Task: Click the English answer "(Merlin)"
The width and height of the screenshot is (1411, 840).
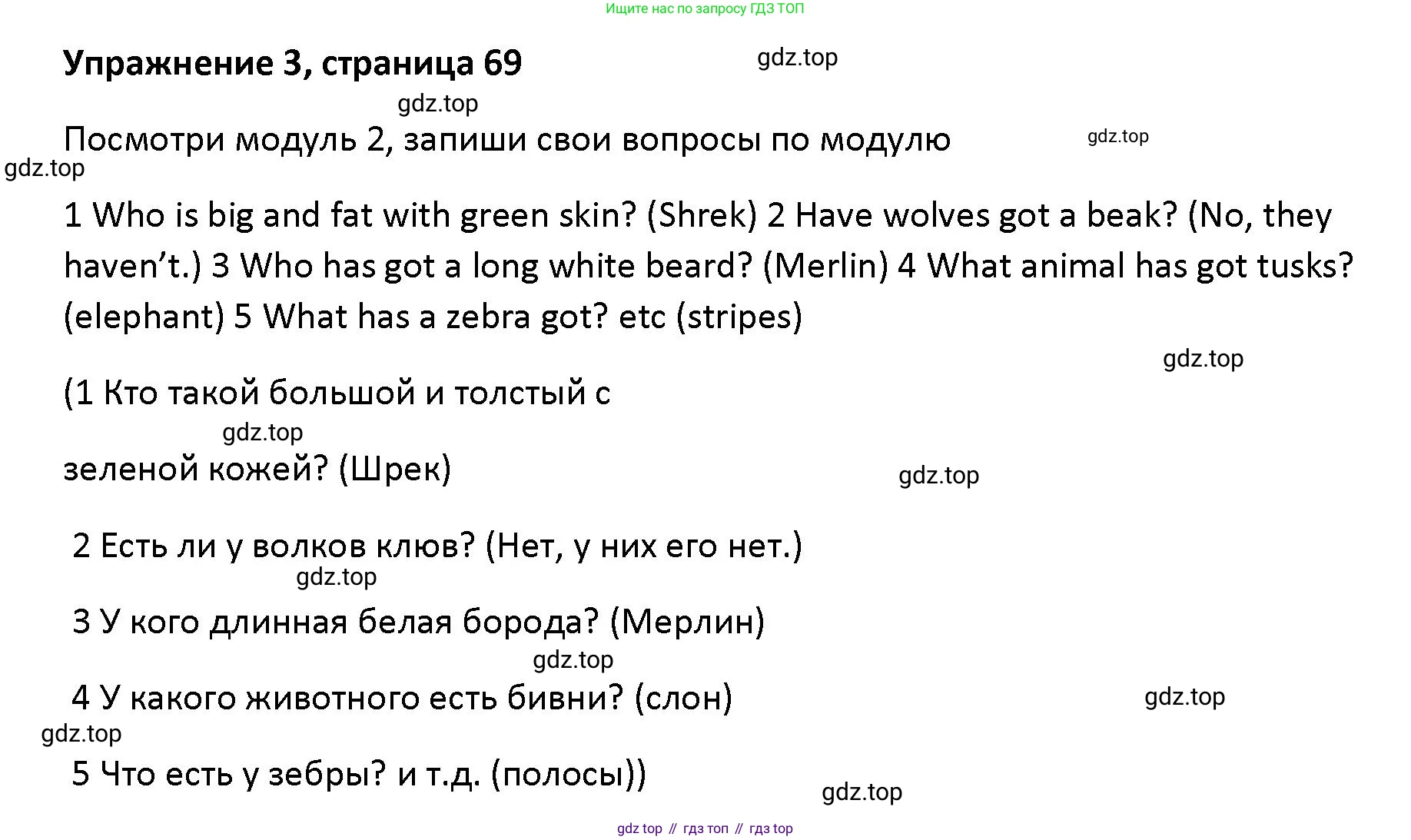Action: 825,266
